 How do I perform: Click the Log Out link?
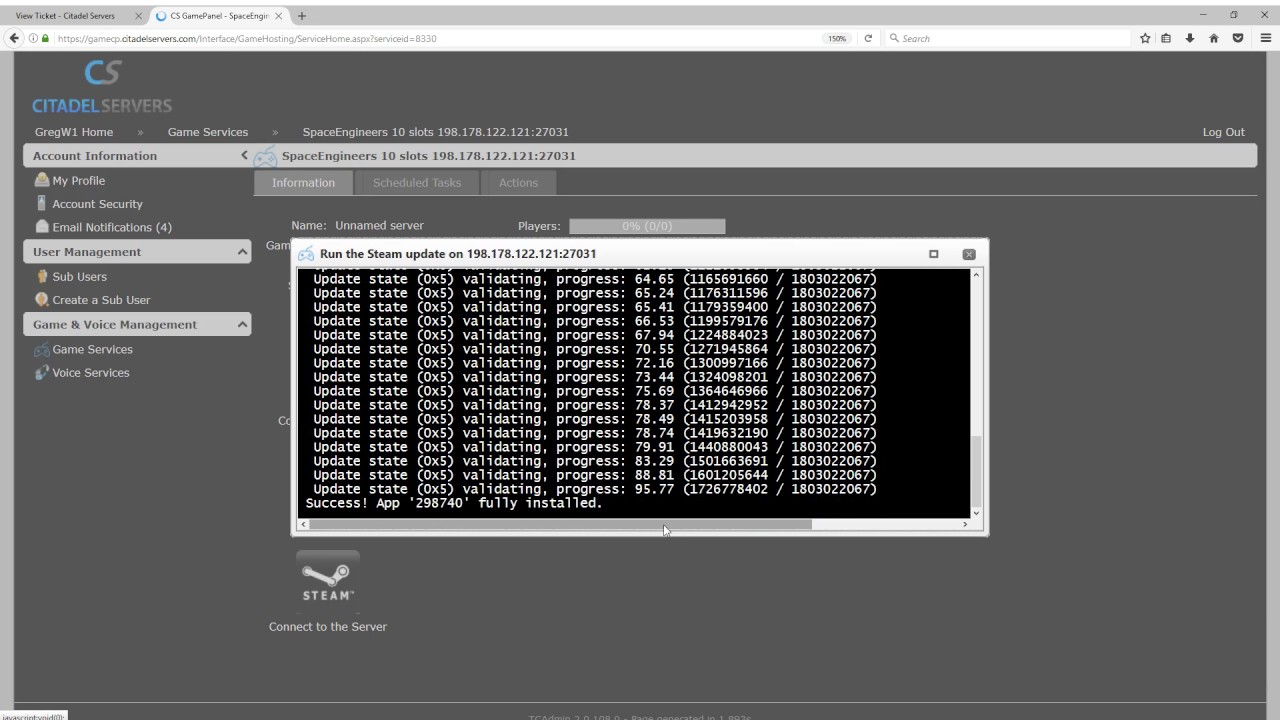point(1223,132)
